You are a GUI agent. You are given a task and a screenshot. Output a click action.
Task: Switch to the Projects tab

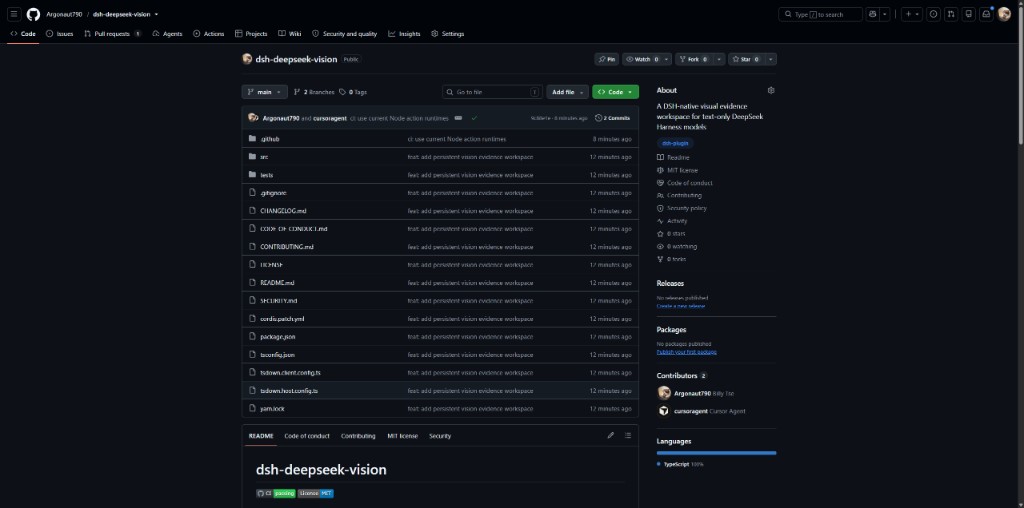251,34
